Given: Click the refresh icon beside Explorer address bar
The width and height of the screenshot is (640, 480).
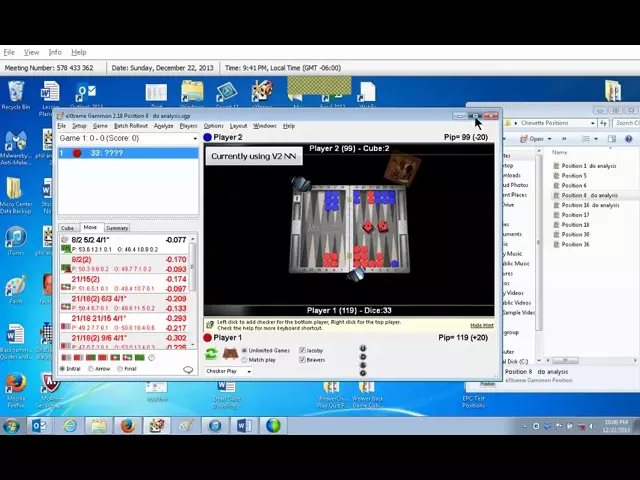Looking at the screenshot, I should (603, 123).
